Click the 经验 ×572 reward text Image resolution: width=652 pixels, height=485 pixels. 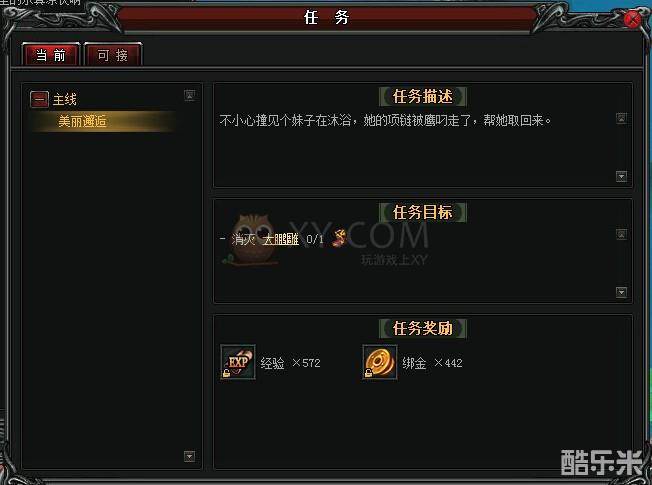tap(290, 363)
